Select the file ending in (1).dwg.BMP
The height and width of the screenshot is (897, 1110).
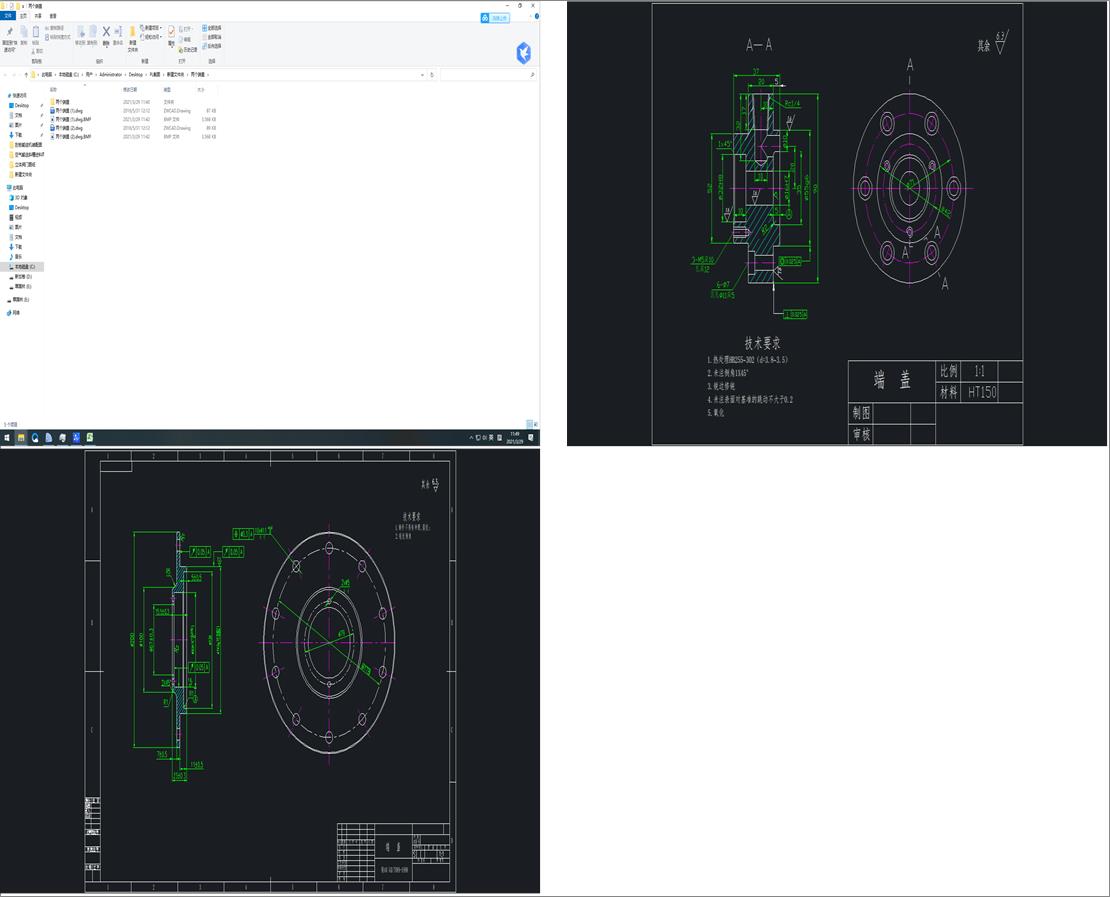pos(133,120)
